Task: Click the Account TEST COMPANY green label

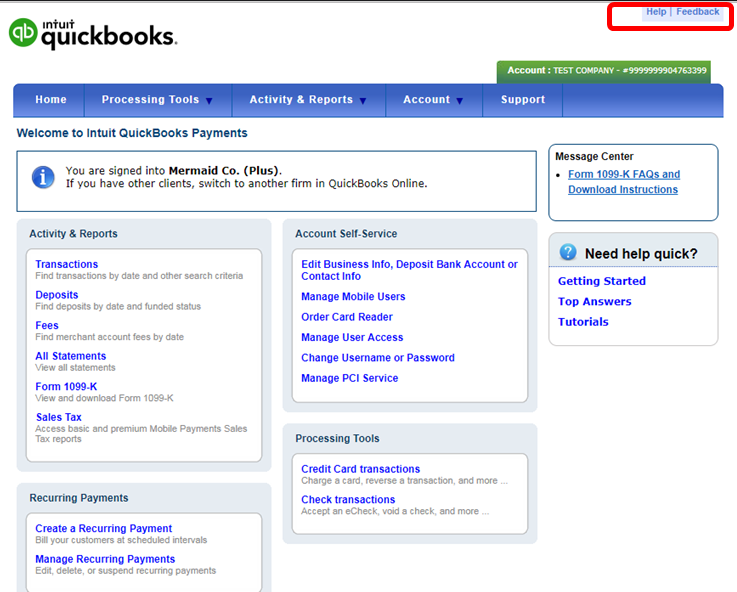Action: (x=604, y=71)
